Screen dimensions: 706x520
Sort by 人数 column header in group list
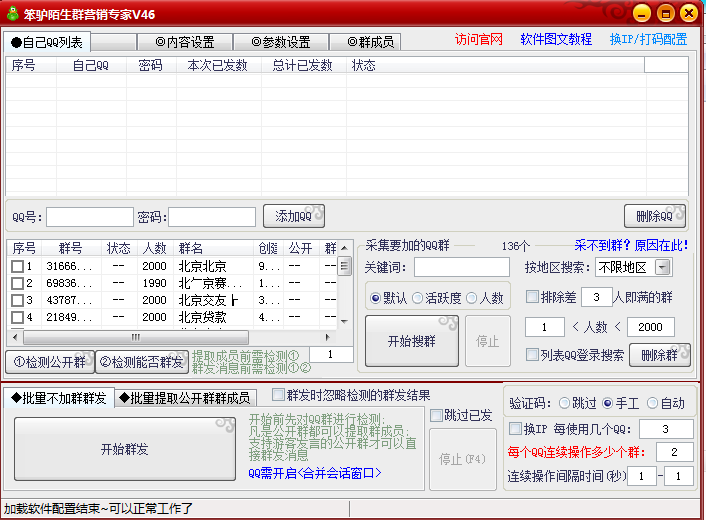coord(154,248)
